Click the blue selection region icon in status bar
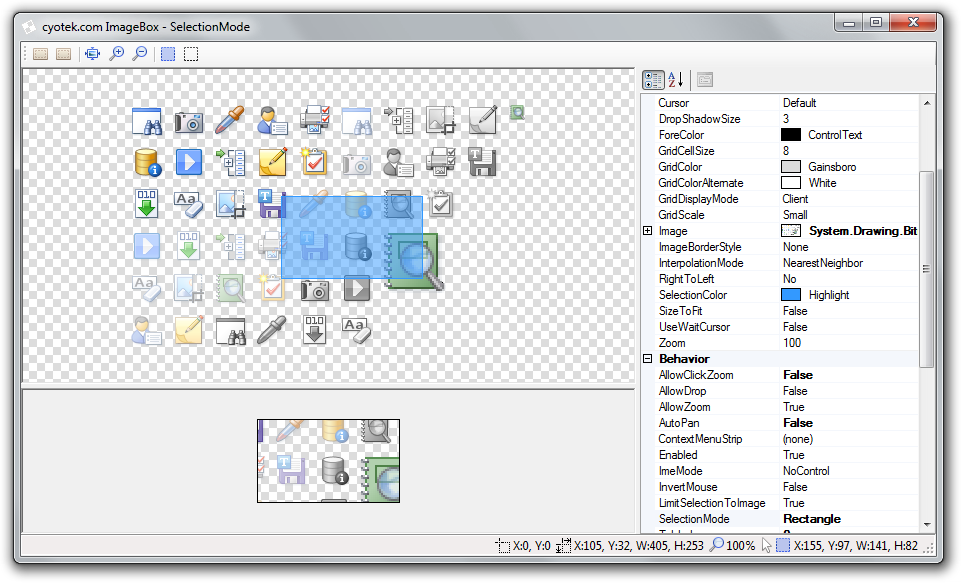 pyautogui.click(x=783, y=546)
